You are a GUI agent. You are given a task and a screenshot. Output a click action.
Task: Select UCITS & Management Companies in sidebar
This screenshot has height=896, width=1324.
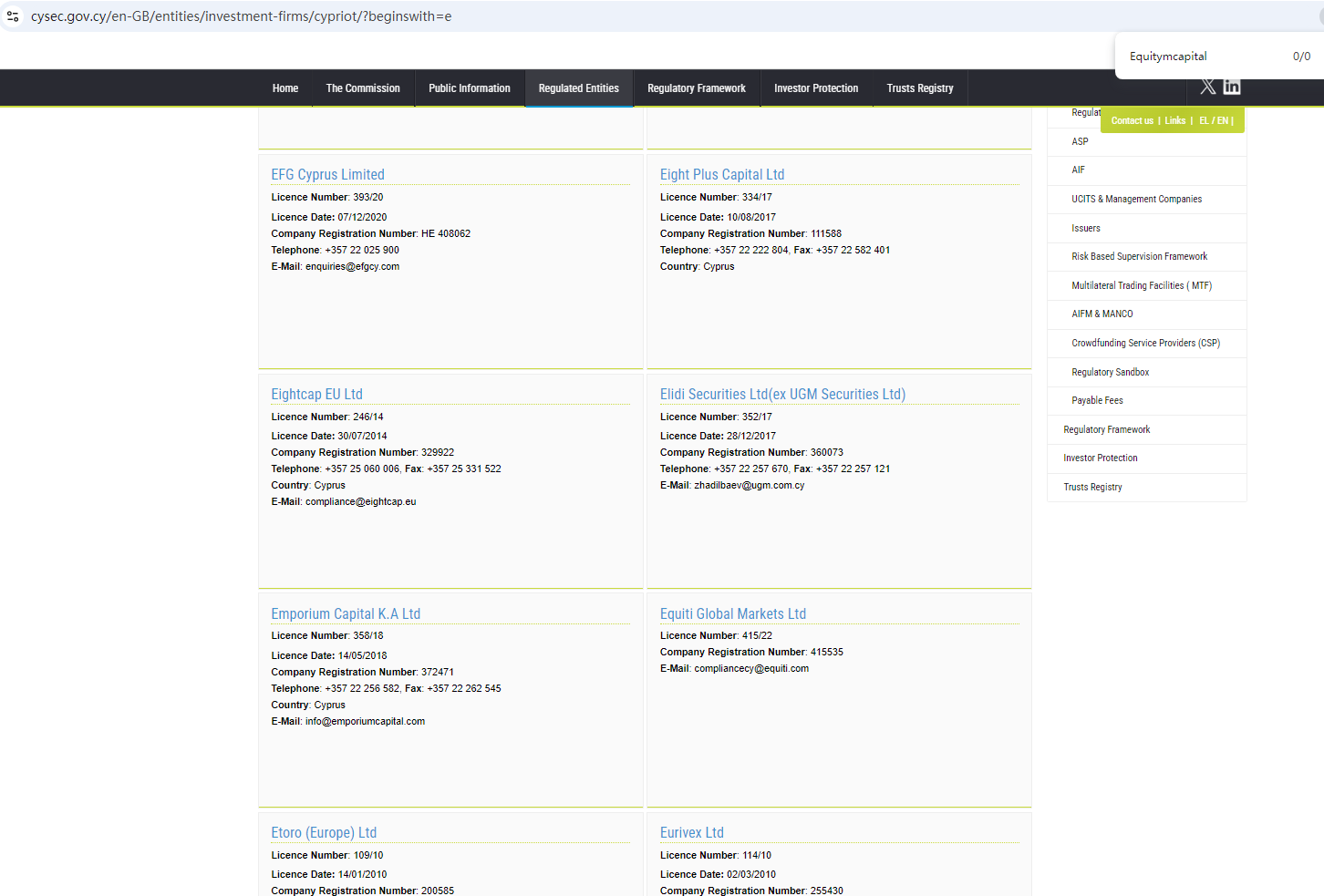pos(1136,200)
